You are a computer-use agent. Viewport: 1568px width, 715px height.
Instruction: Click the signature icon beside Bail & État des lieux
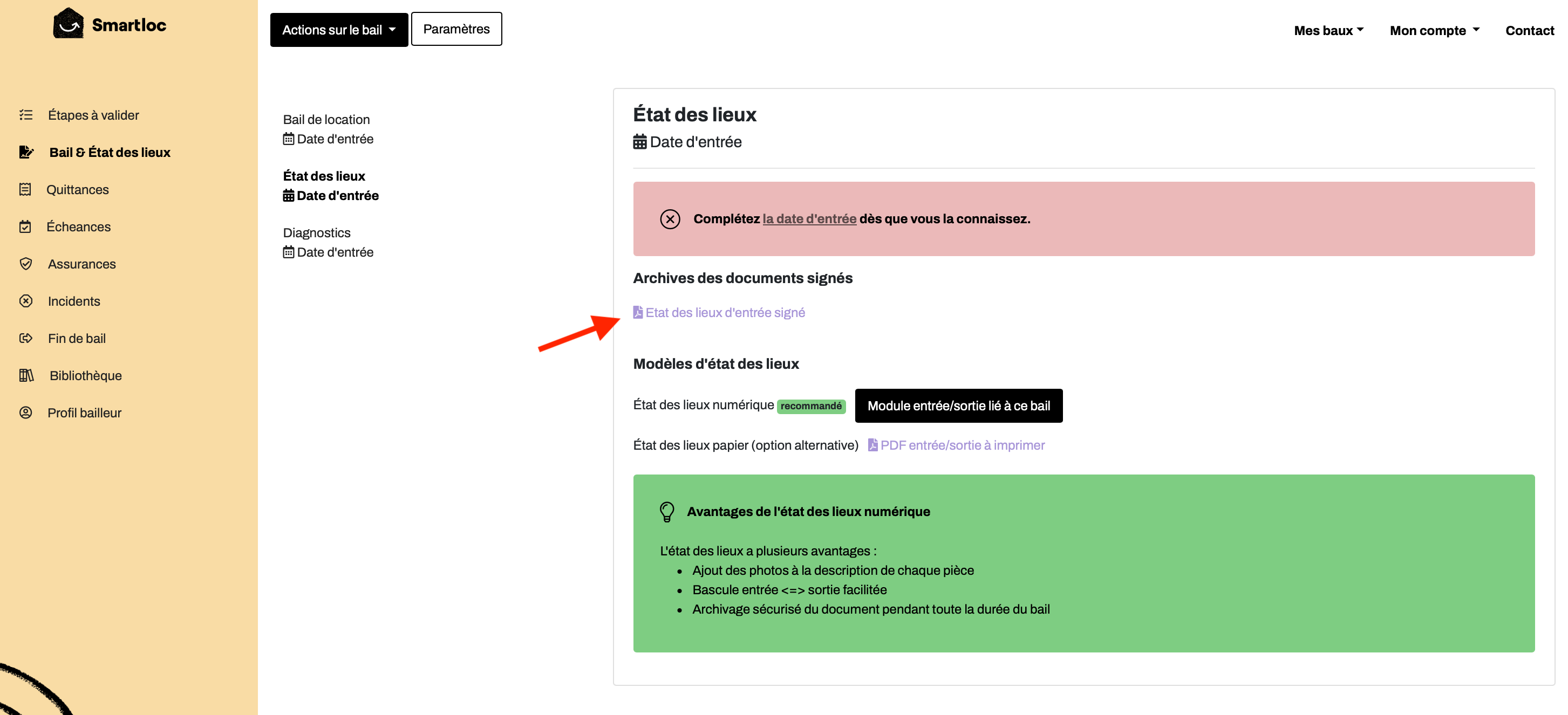(26, 152)
